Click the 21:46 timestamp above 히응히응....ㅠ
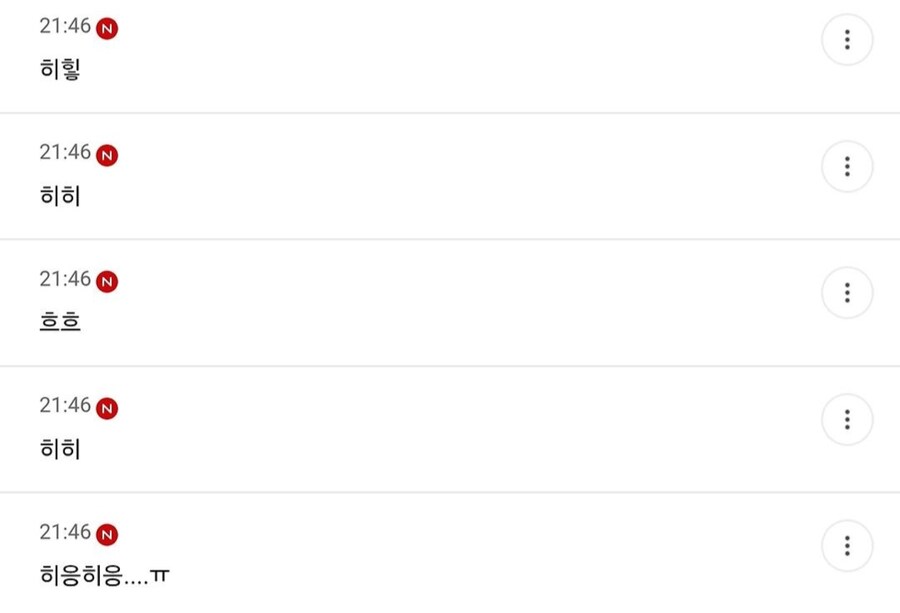This screenshot has width=900, height=613. coord(65,533)
